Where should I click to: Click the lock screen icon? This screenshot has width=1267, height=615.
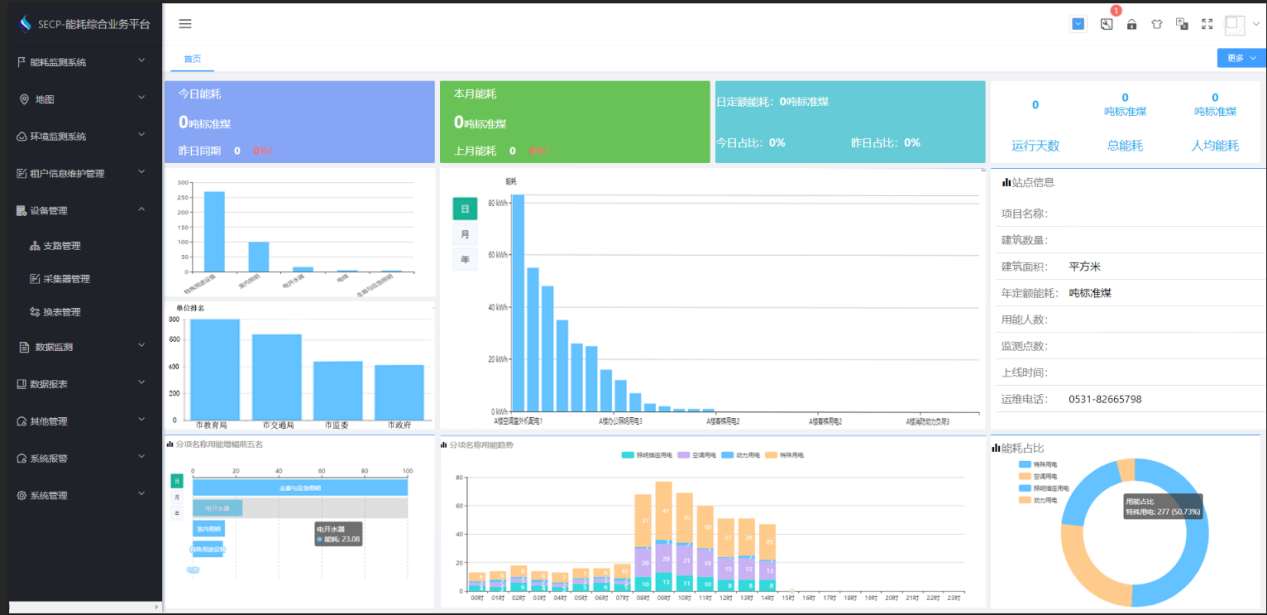(x=1131, y=24)
